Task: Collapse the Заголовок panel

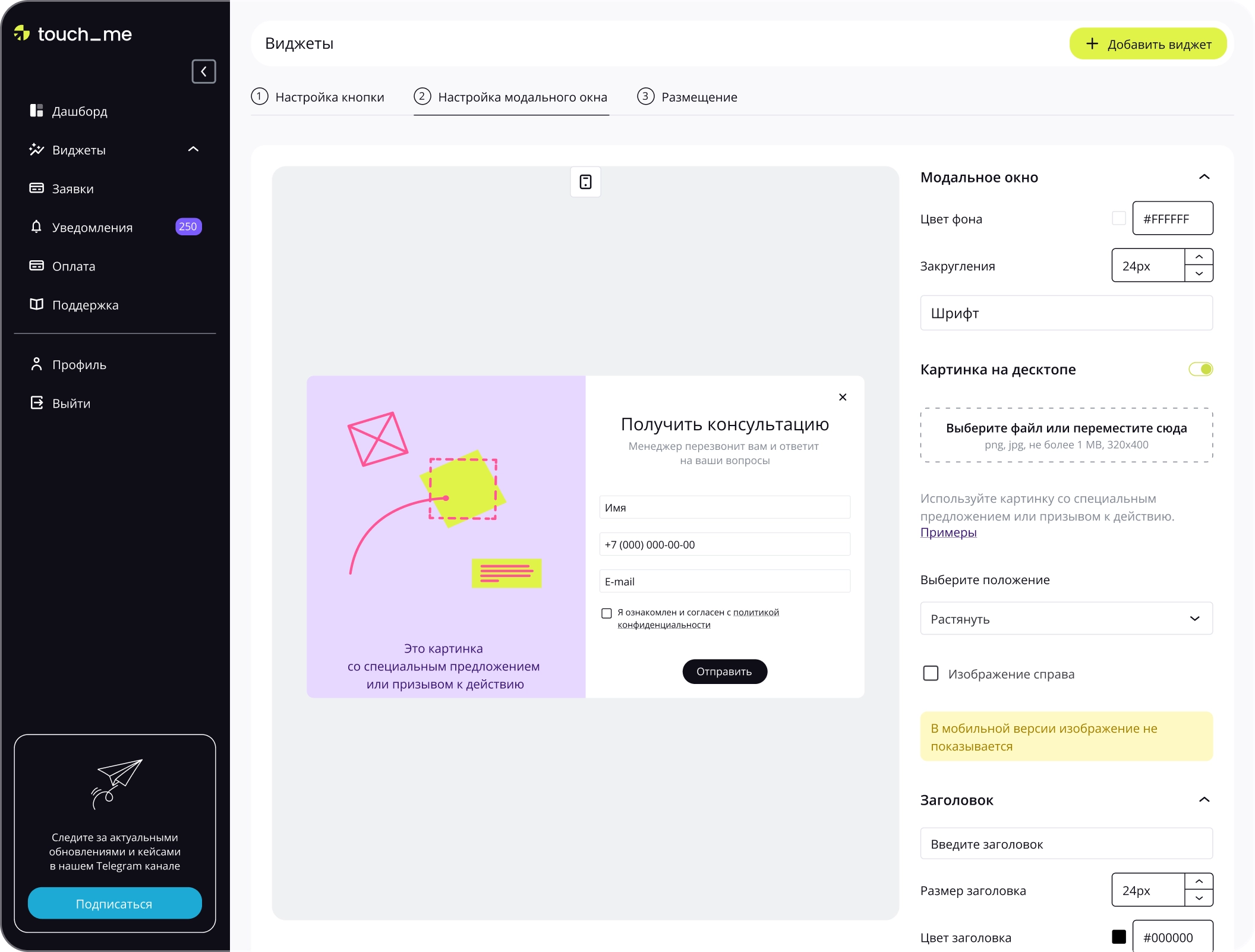Action: click(1204, 800)
